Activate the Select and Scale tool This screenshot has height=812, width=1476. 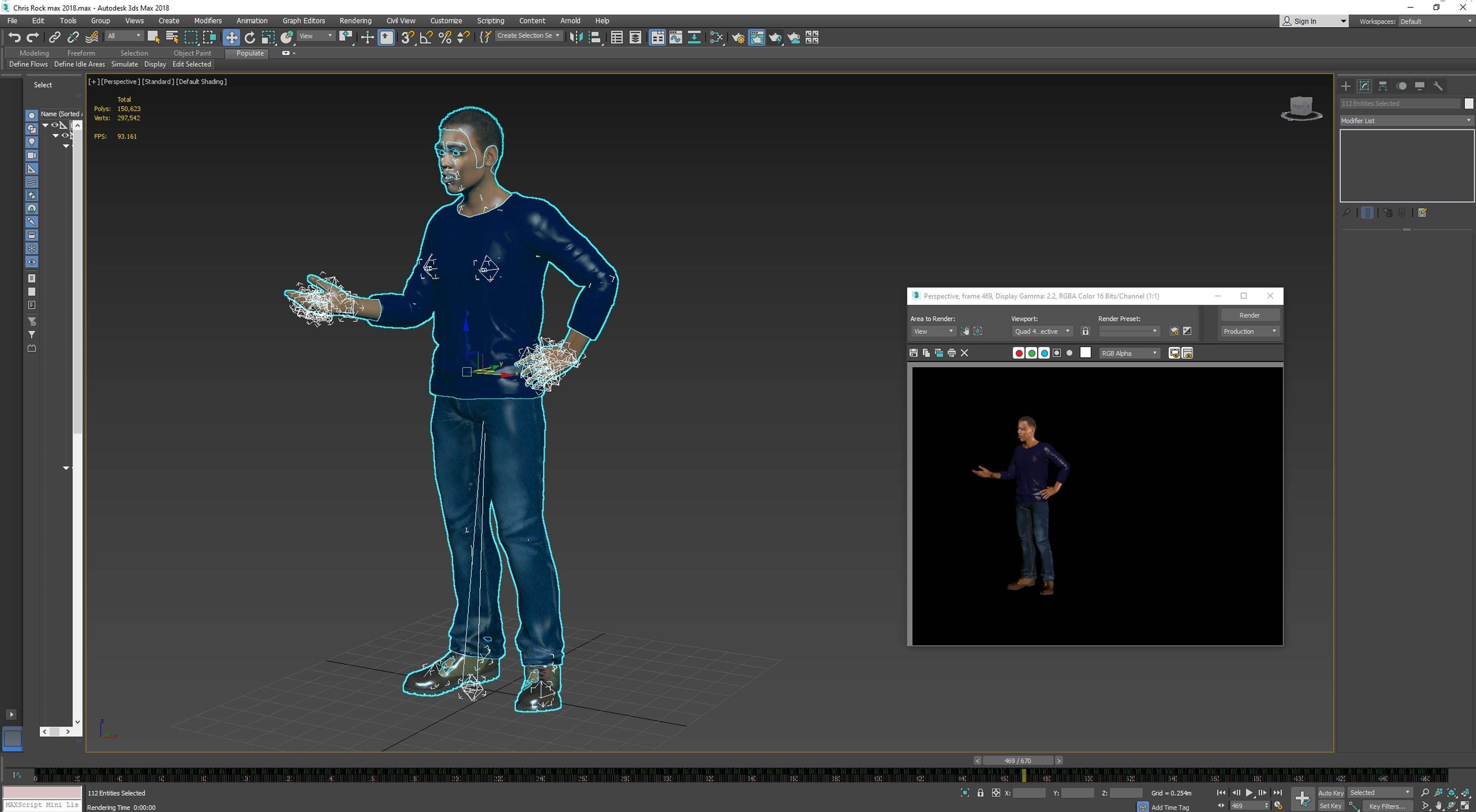268,37
